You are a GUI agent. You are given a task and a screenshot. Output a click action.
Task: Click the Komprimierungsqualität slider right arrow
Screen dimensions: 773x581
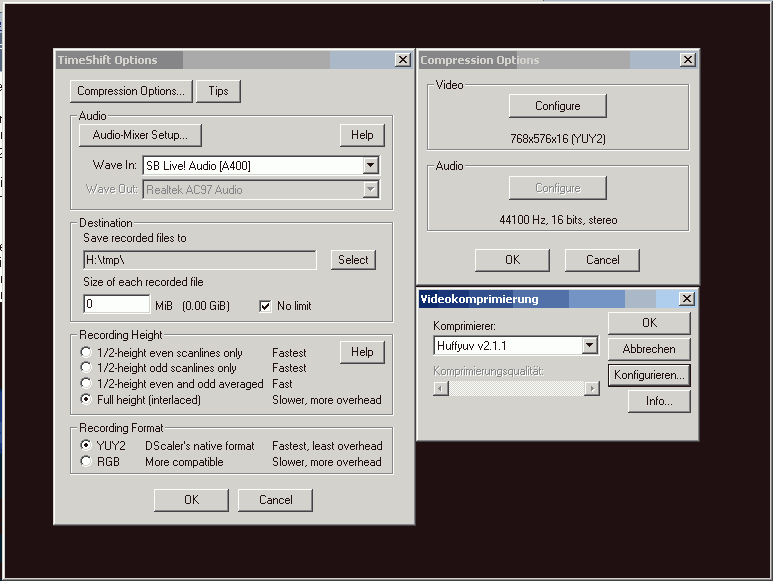593,388
